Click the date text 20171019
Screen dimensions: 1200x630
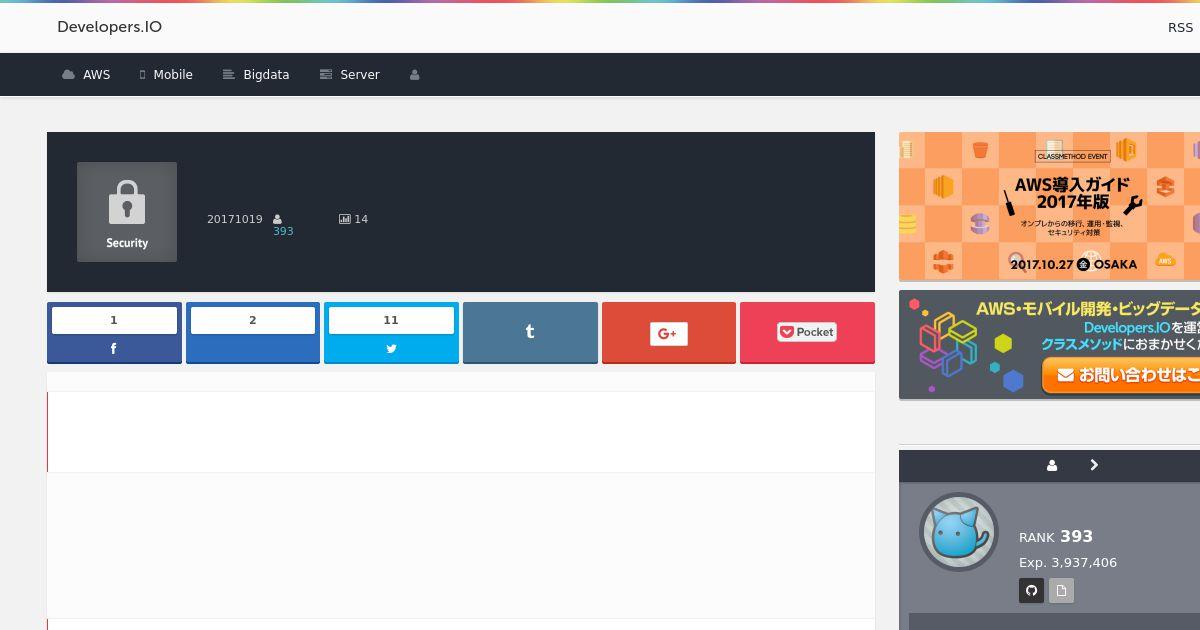(x=235, y=219)
